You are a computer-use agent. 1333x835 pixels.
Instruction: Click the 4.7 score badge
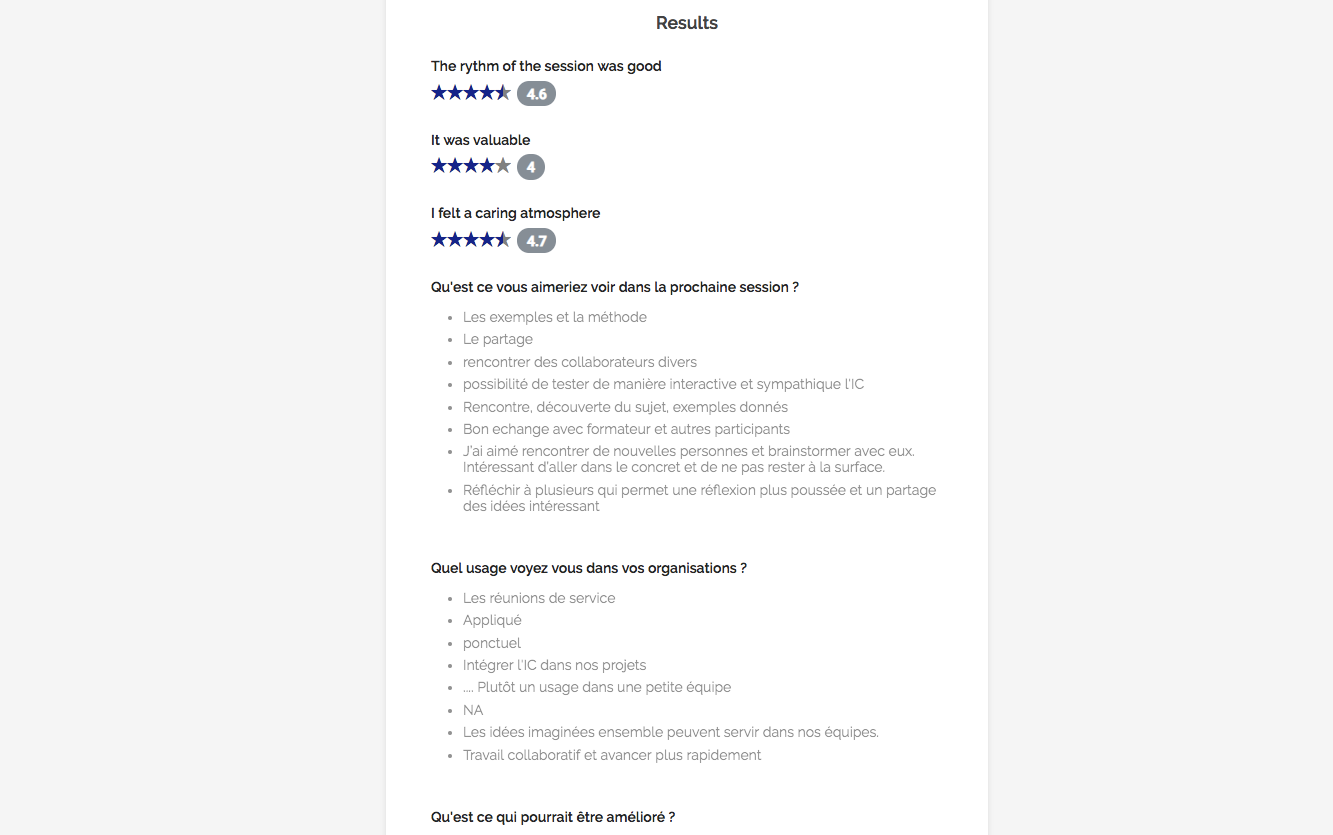coord(536,241)
